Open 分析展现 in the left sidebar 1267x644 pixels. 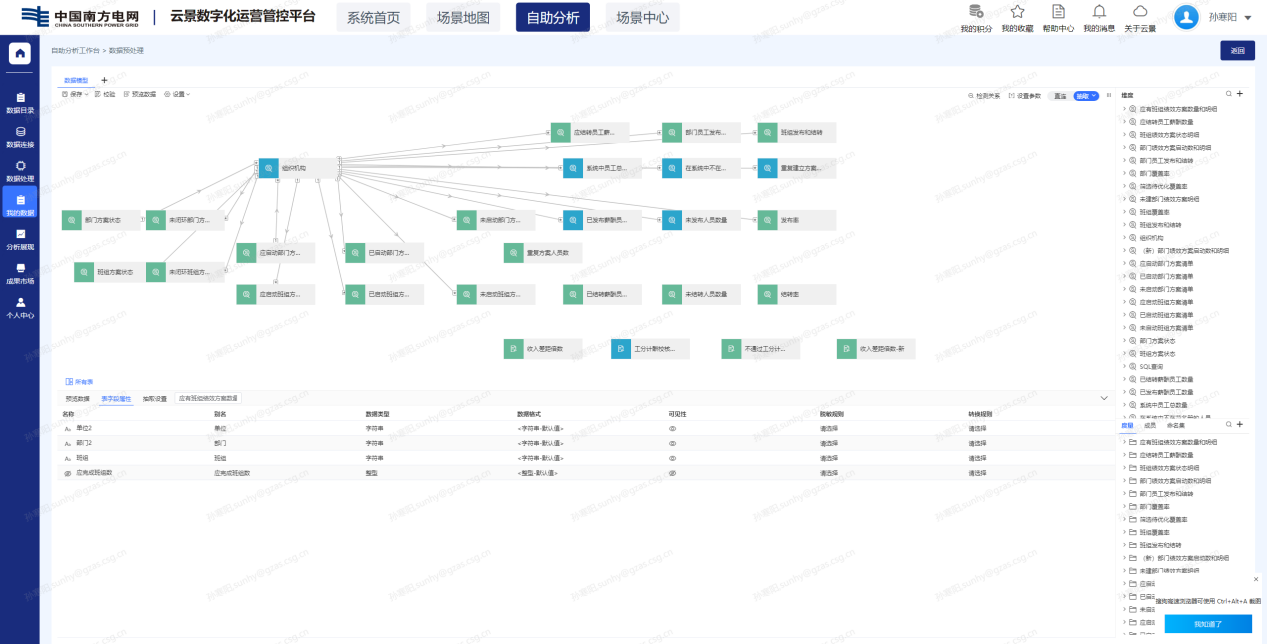pyautogui.click(x=20, y=239)
